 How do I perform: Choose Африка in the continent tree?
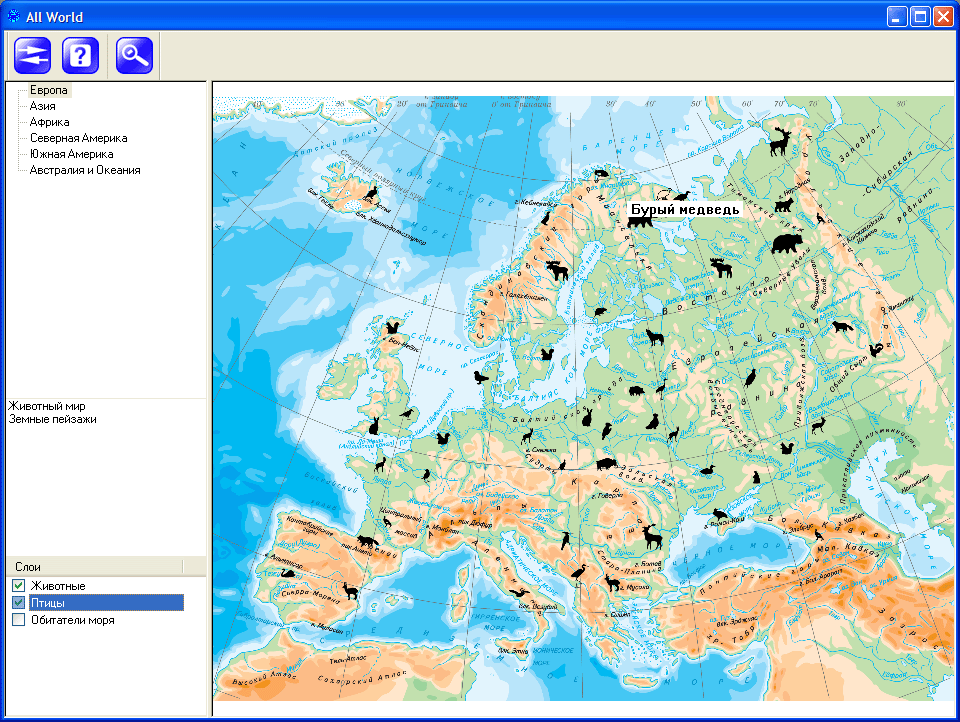coord(49,122)
